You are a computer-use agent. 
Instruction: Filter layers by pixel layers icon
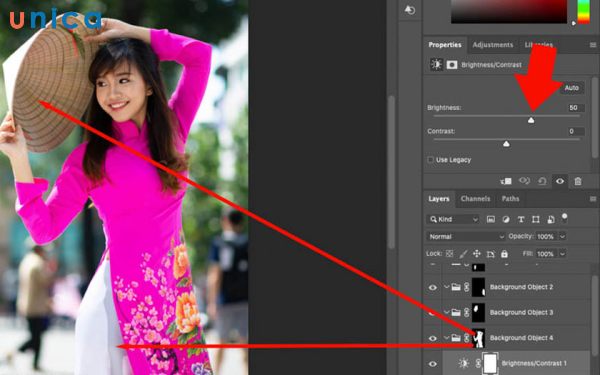click(x=491, y=219)
